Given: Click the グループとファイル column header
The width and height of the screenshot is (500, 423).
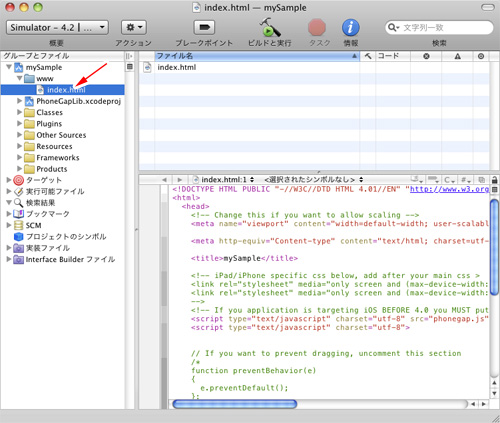Looking at the screenshot, I should [63, 56].
